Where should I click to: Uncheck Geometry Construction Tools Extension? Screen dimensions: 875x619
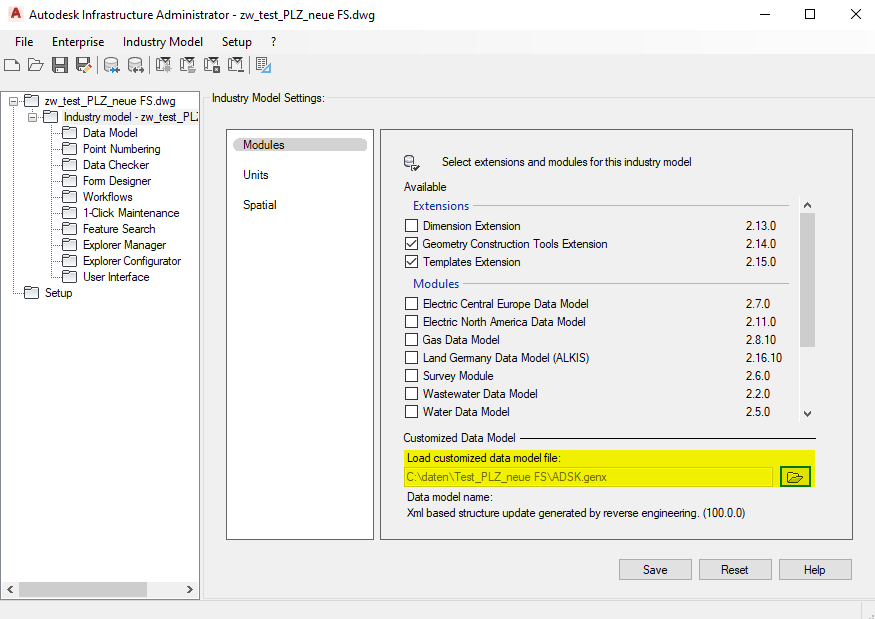(x=411, y=243)
